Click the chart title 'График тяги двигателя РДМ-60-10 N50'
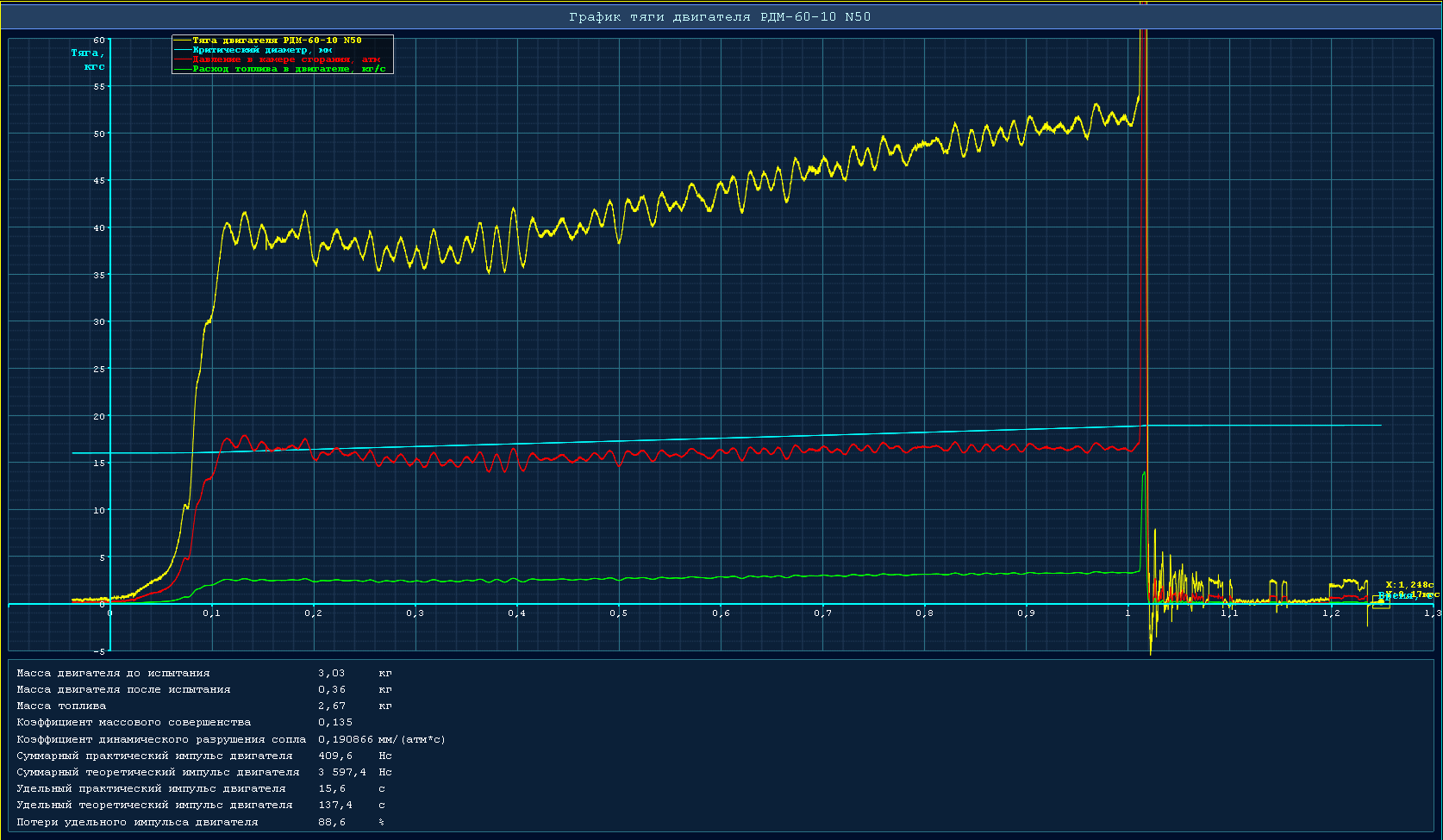 tap(720, 17)
